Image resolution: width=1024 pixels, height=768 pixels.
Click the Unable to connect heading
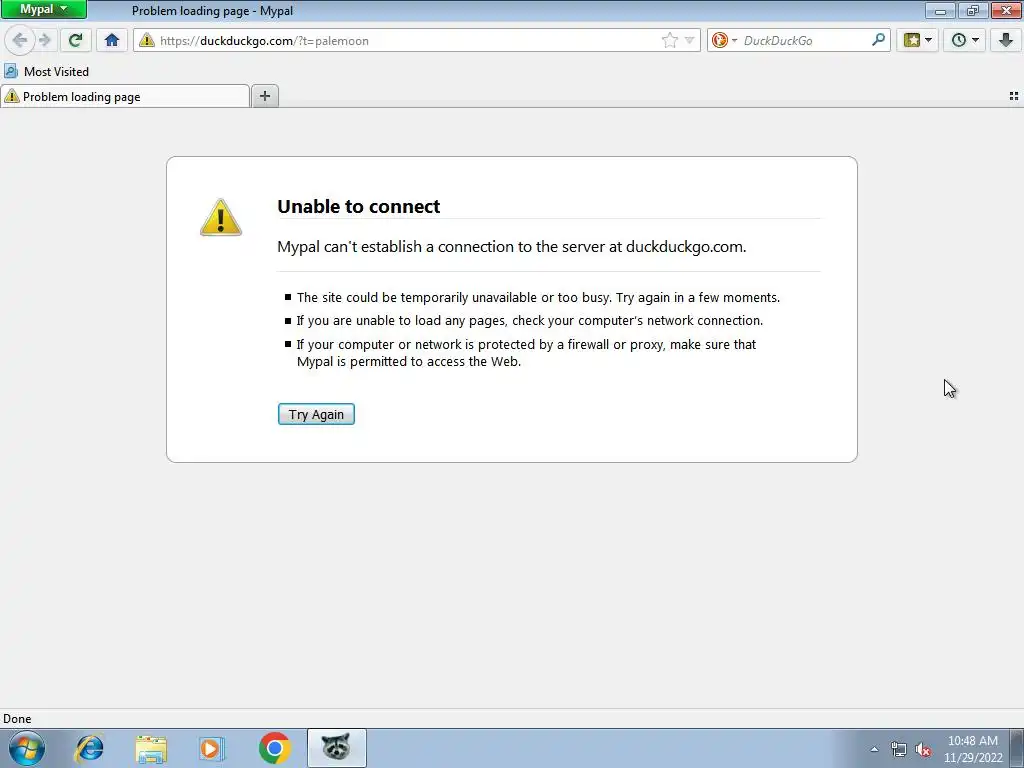(359, 206)
